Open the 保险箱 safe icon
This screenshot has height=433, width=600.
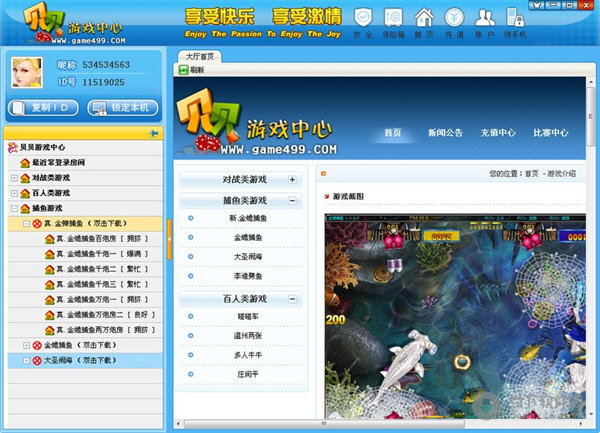393,23
